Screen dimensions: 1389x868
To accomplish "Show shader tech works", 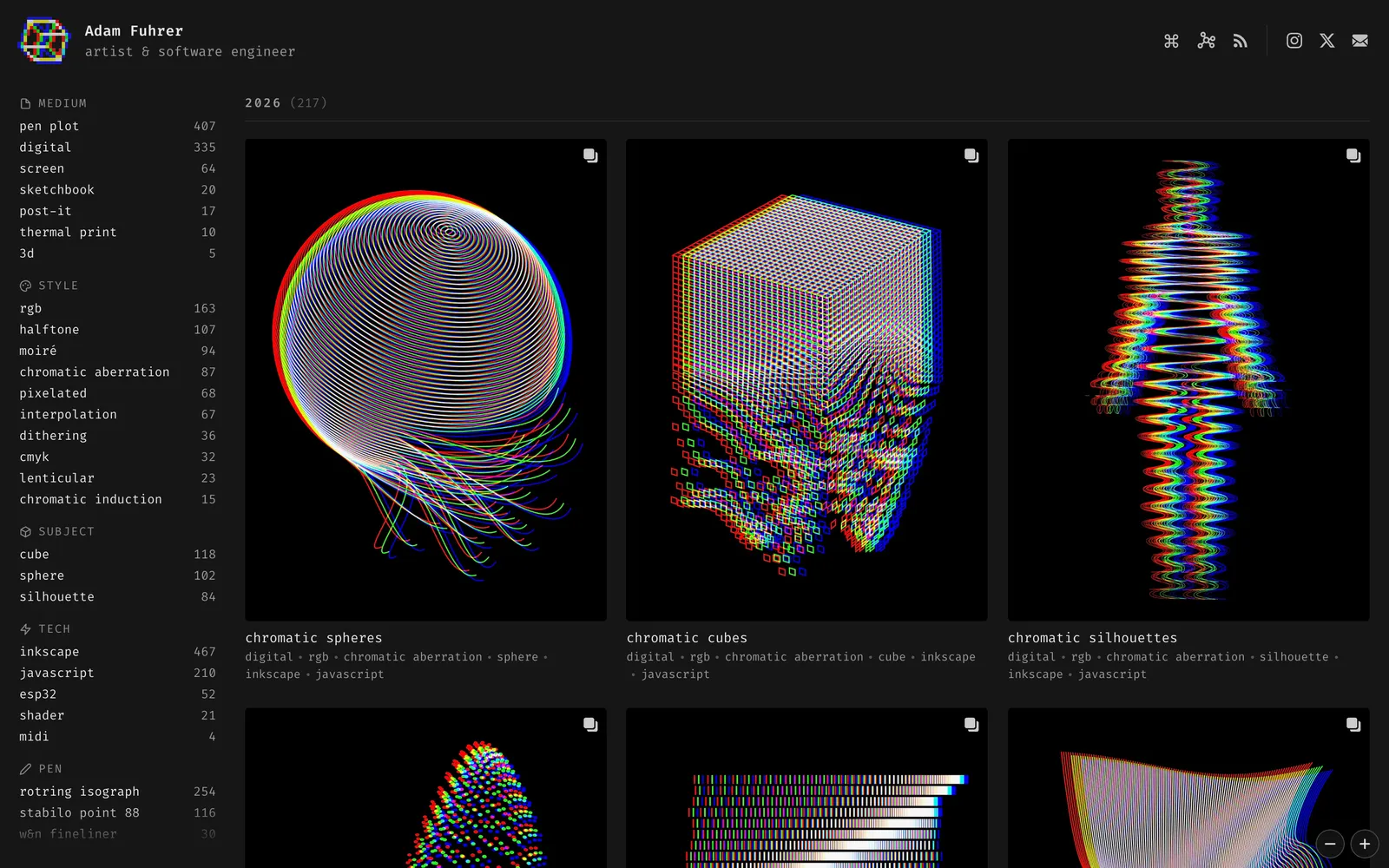I will click(x=117, y=715).
